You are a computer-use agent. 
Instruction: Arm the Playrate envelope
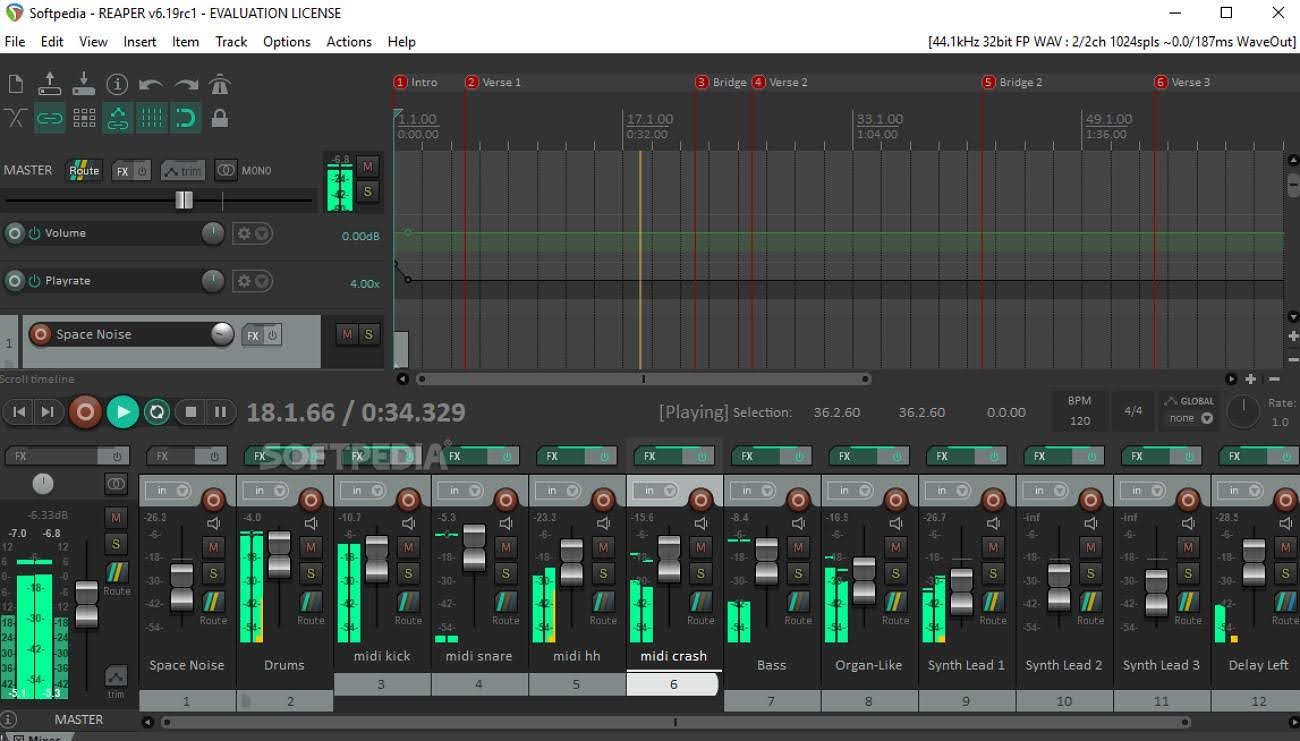[x=14, y=281]
